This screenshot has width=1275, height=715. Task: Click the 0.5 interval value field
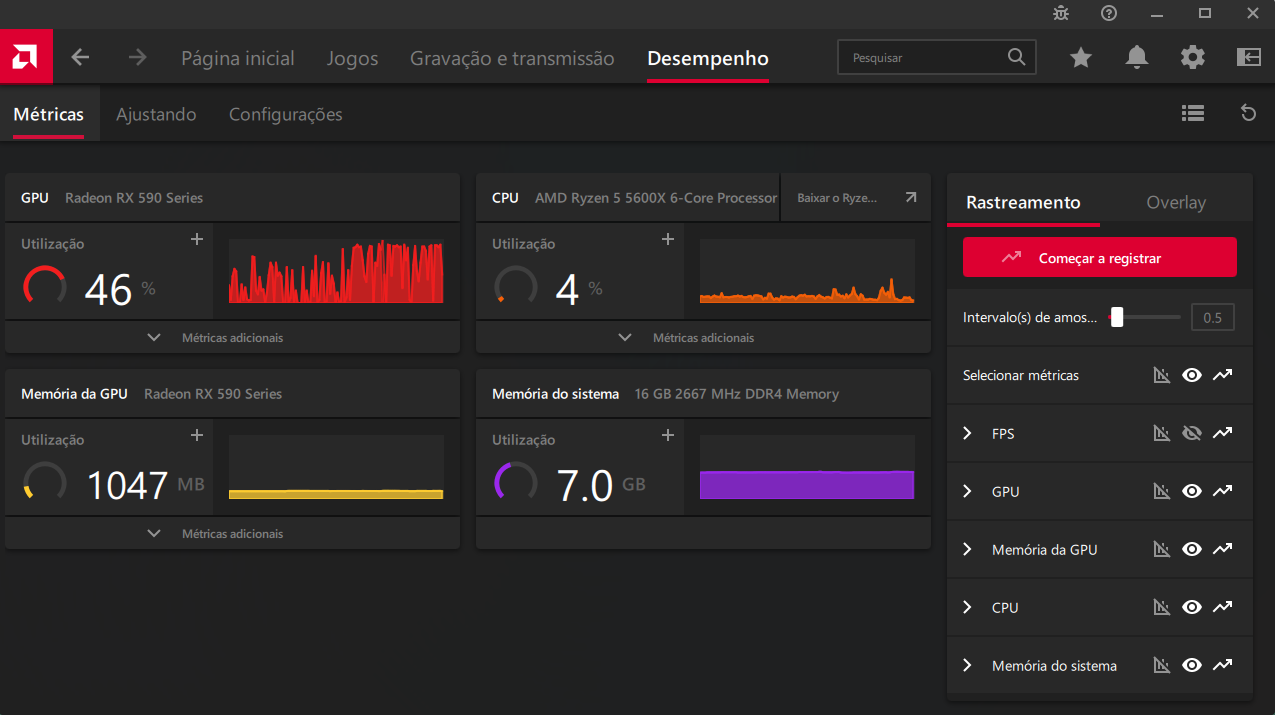(x=1213, y=318)
